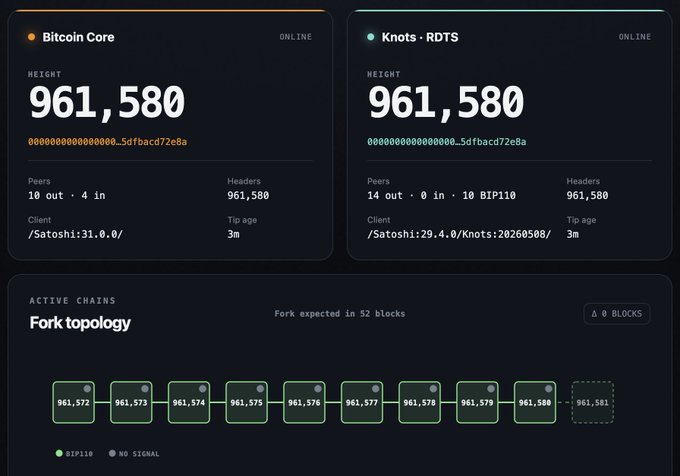The width and height of the screenshot is (680, 476).
Task: Click the Fork topology heading
Action: coord(80,323)
